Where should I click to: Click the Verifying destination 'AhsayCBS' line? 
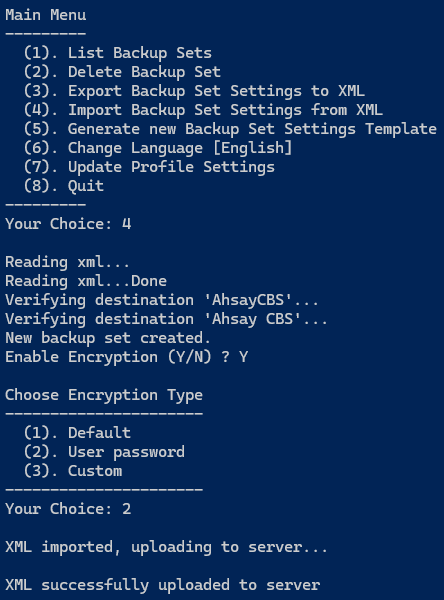162,300
